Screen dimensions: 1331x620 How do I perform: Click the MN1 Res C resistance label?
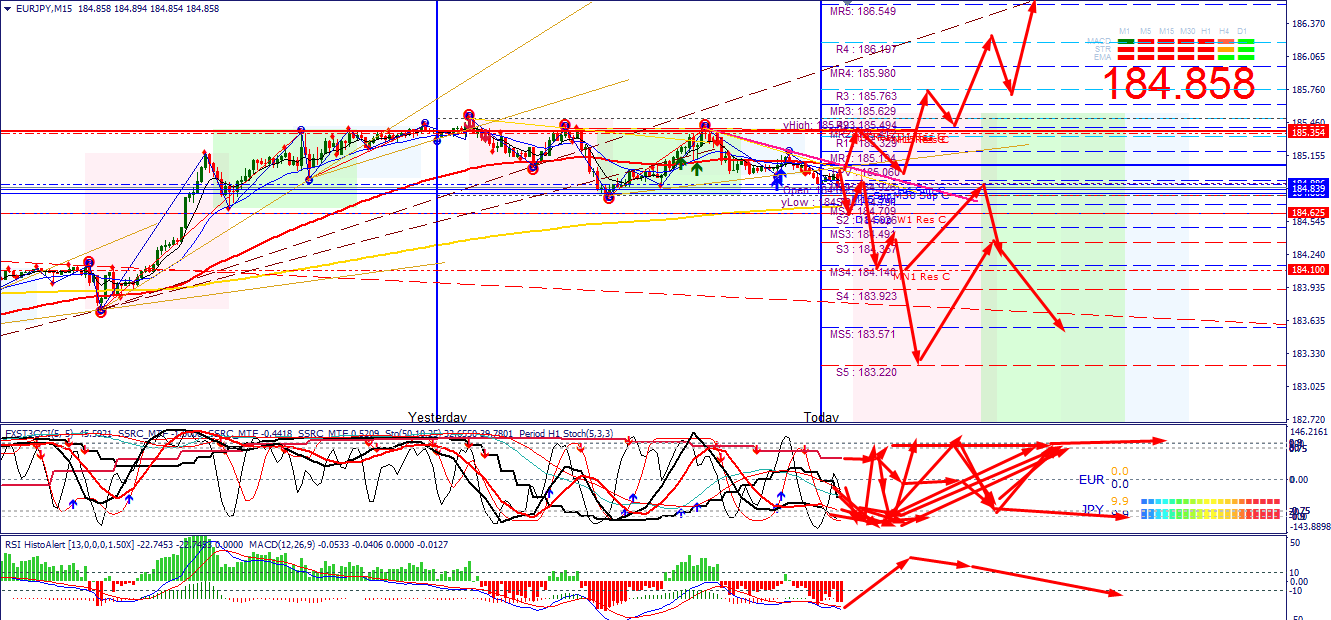click(920, 276)
